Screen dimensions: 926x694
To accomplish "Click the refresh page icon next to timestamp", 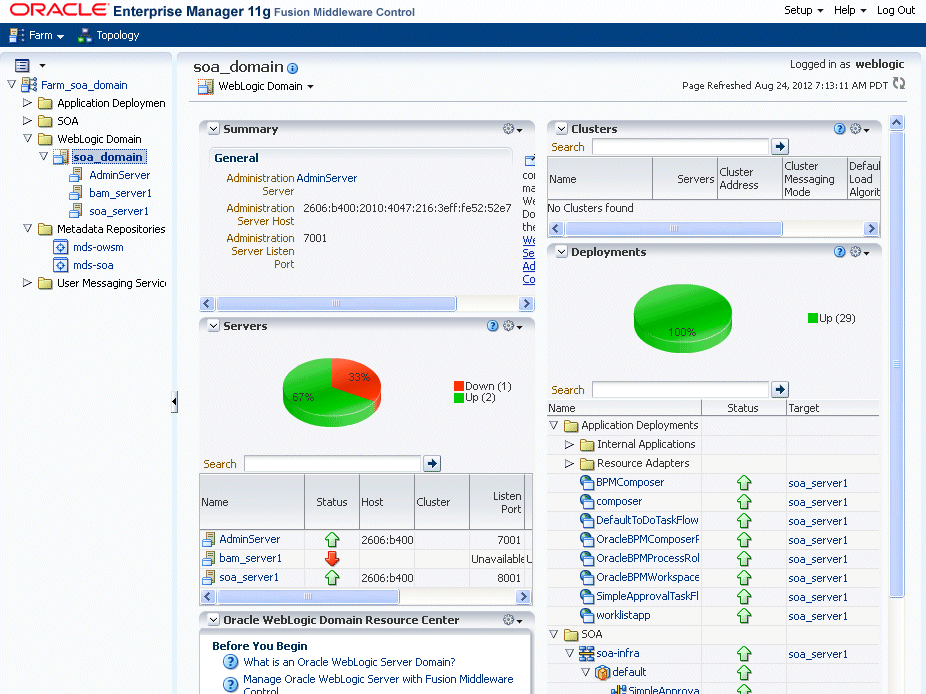I will coord(899,84).
